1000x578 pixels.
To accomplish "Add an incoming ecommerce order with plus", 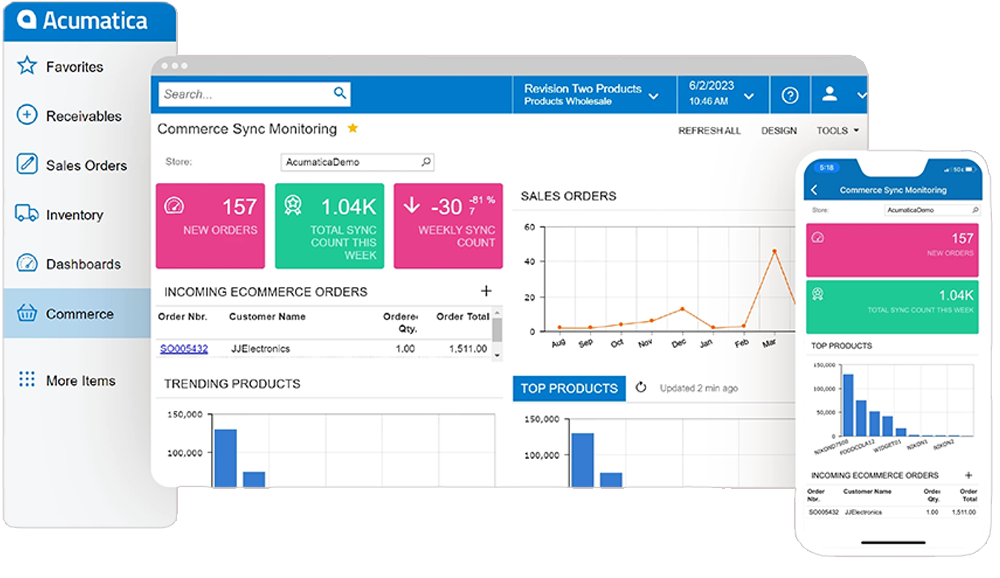I will click(486, 291).
